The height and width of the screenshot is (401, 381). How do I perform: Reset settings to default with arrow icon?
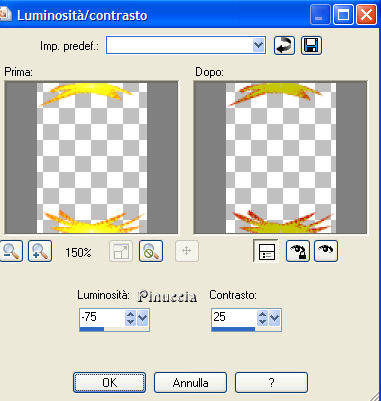tap(284, 45)
